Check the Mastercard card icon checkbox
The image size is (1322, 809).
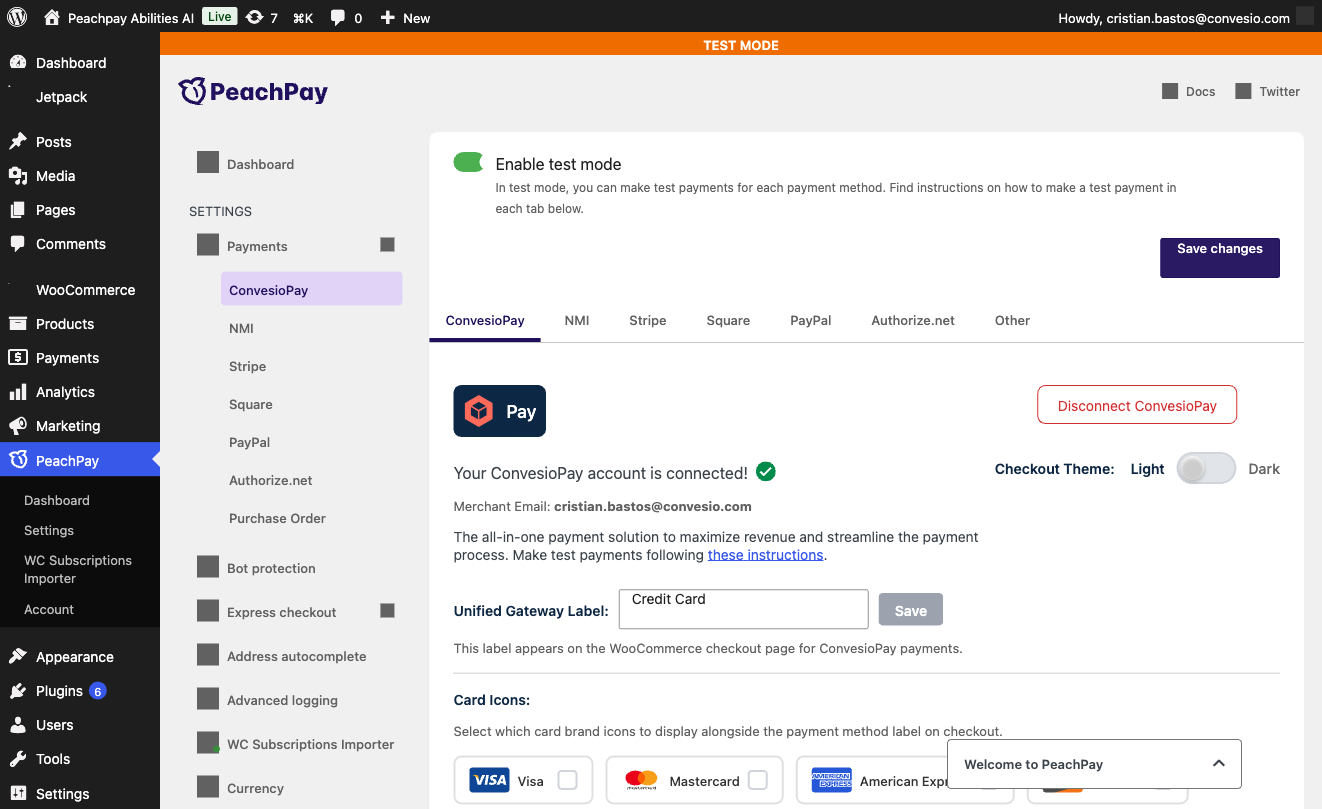pos(758,780)
